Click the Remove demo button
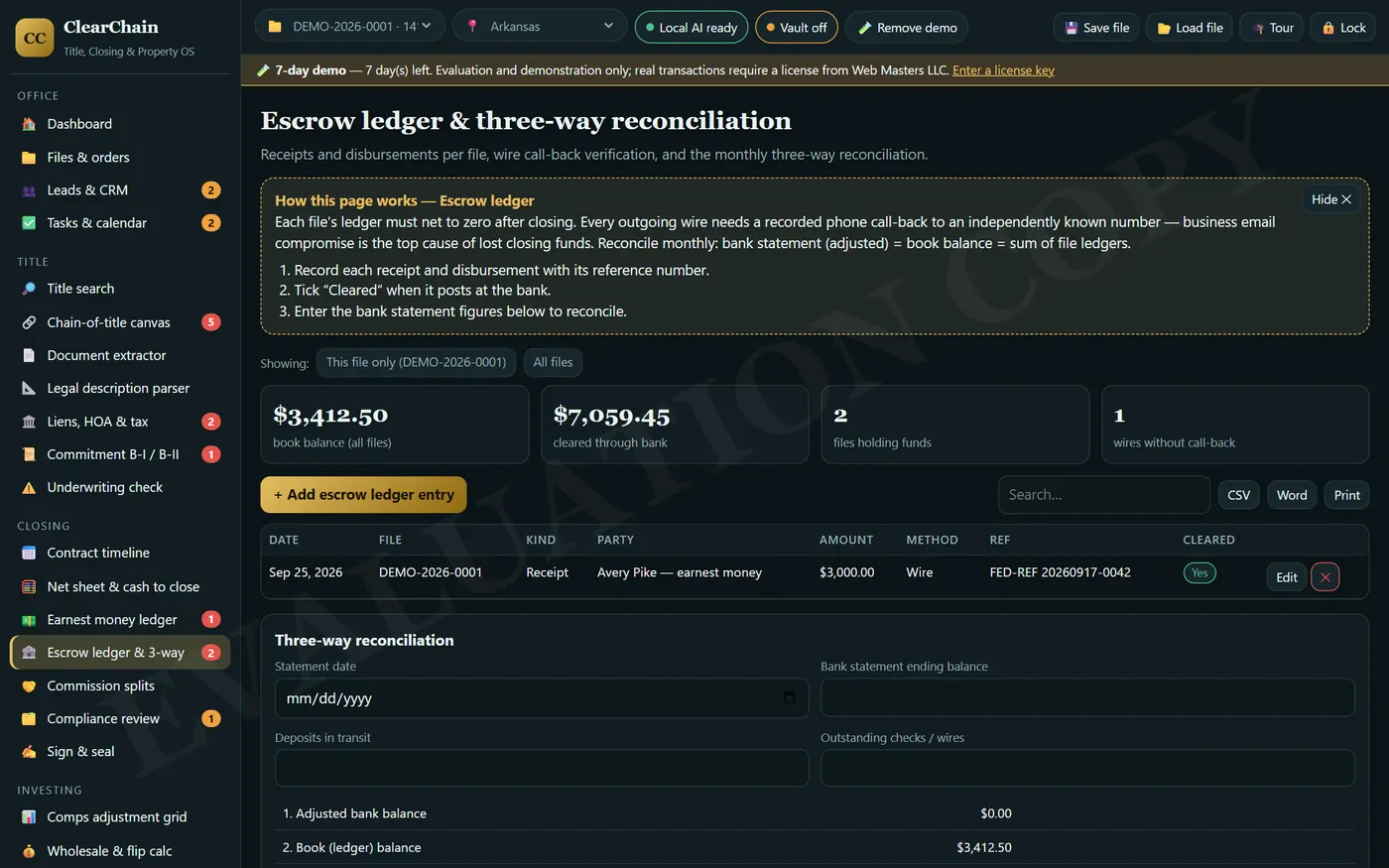 [908, 28]
